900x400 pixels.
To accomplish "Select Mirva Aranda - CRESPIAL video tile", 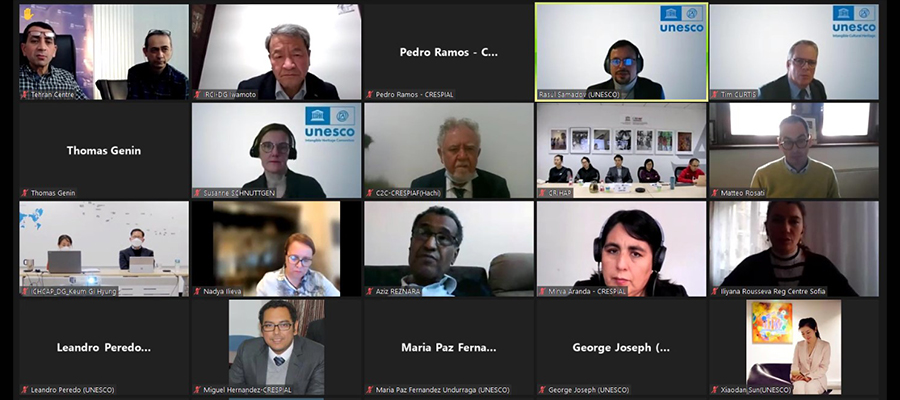I will click(621, 249).
